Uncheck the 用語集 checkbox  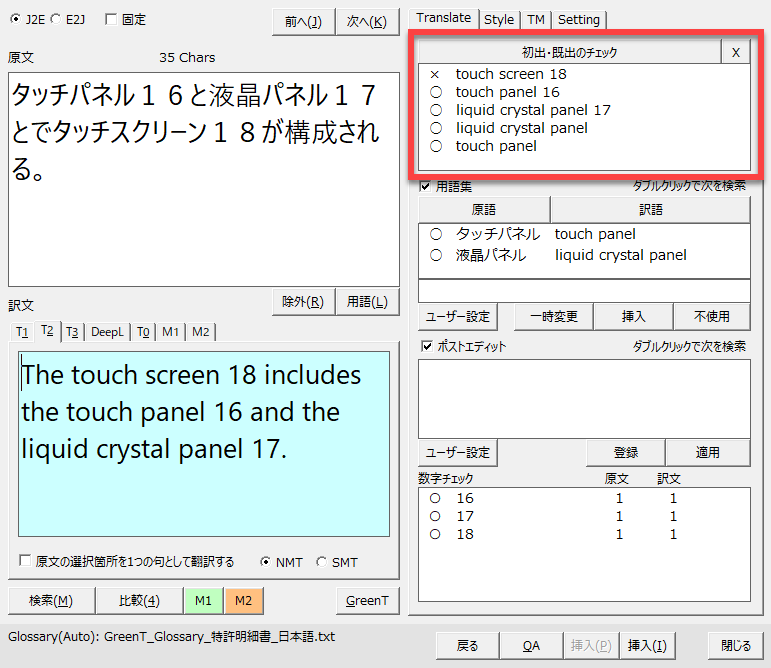click(x=426, y=186)
